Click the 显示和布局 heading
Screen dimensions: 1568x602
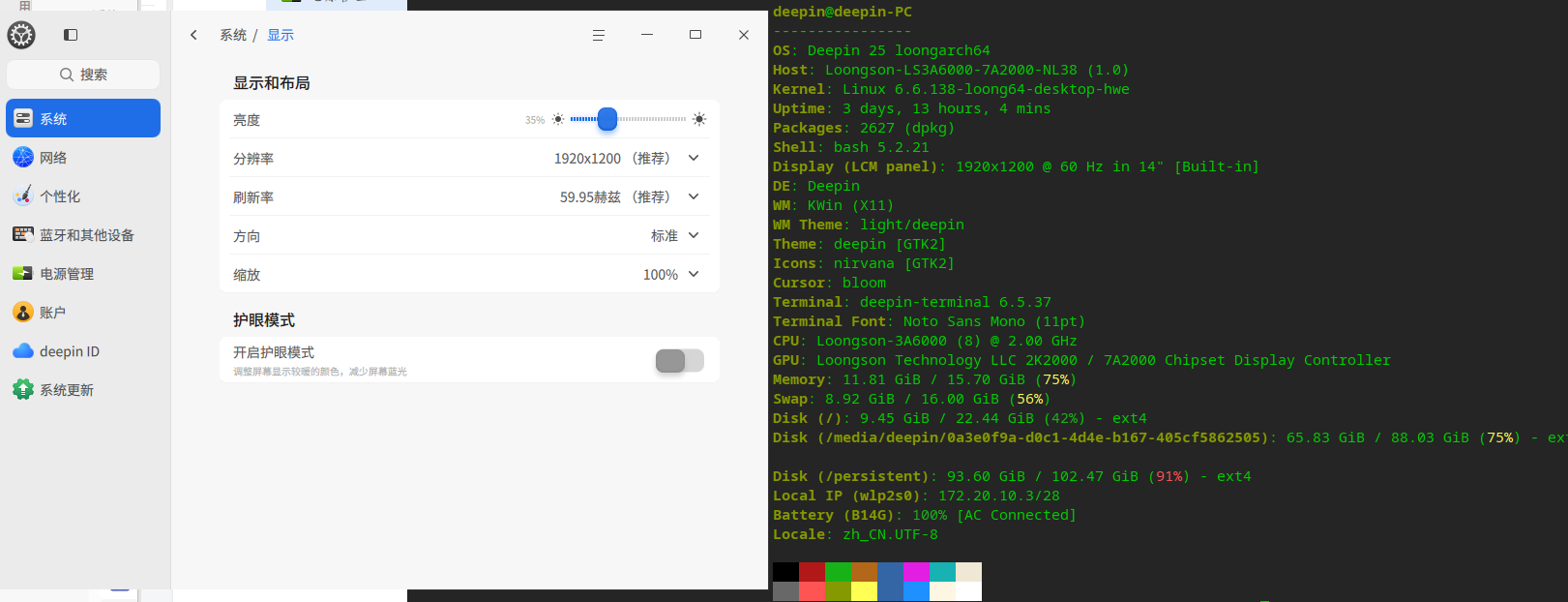(272, 83)
